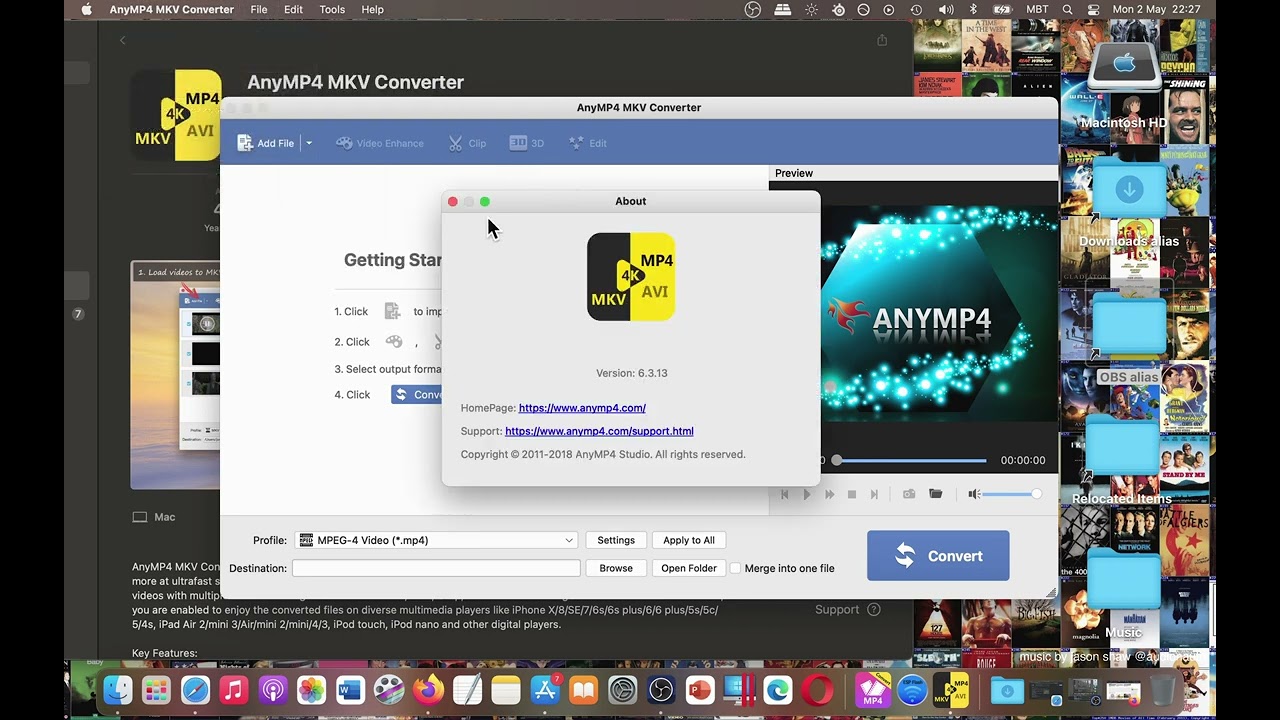
Task: Open Microsoft Edge in the Dock
Action: click(778, 690)
